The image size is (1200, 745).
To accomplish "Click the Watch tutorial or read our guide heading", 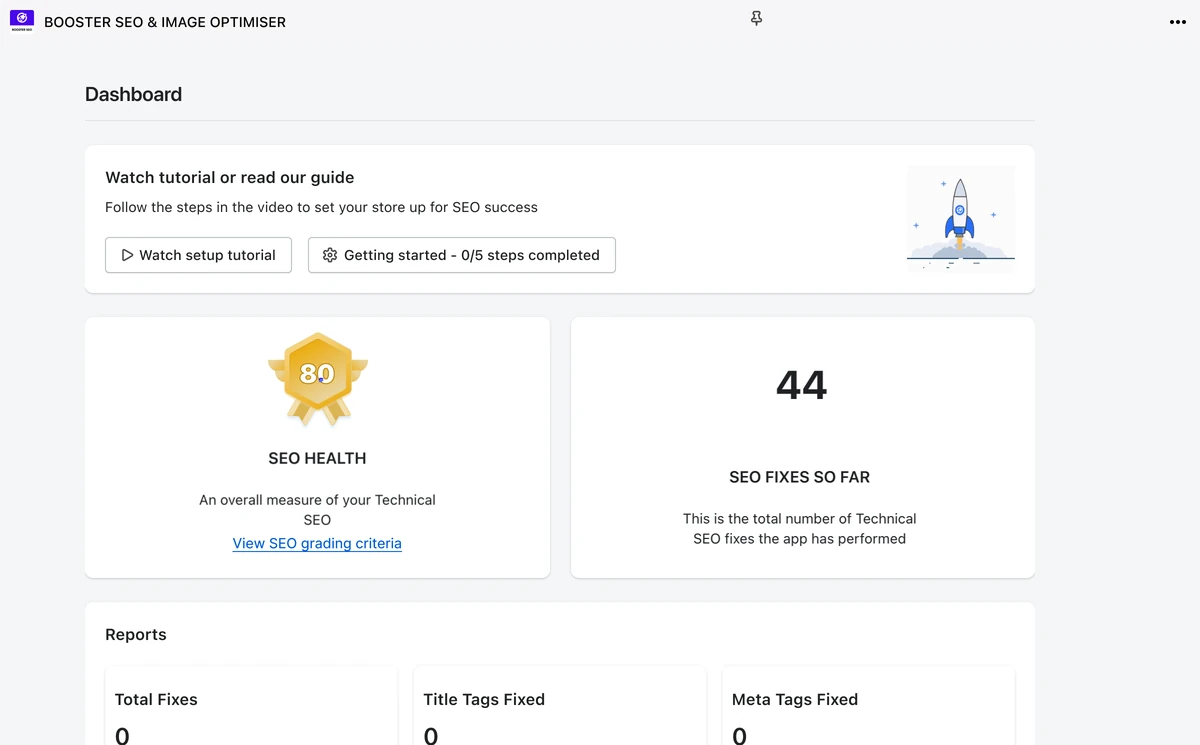I will tap(230, 178).
